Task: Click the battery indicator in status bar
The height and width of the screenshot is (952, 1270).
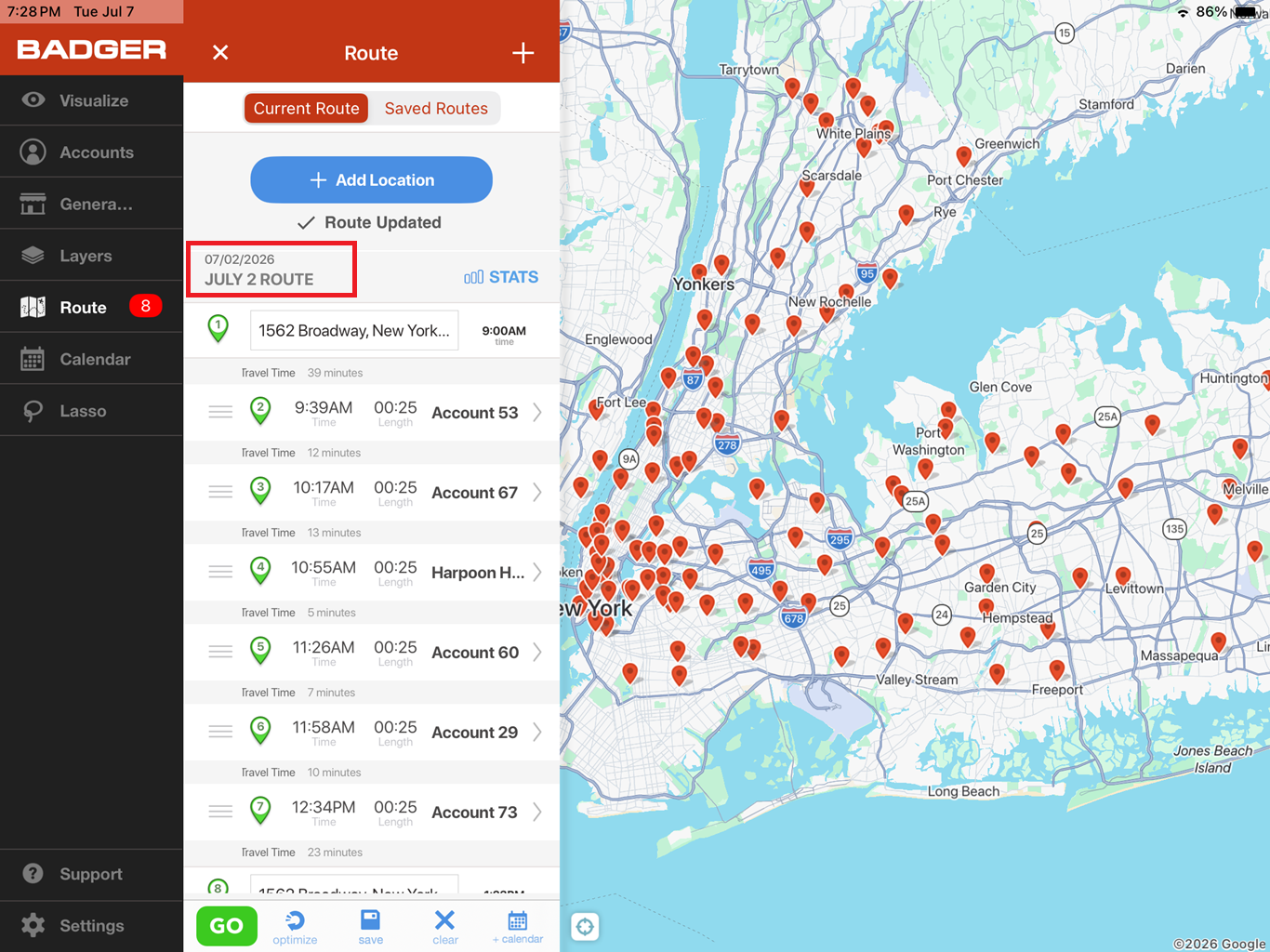Action: pyautogui.click(x=1246, y=12)
